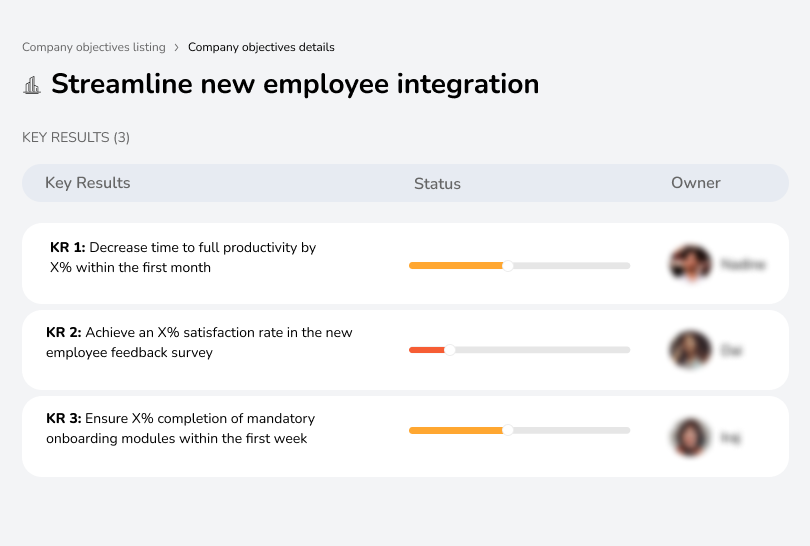Click the company building icon by the title

[32, 85]
